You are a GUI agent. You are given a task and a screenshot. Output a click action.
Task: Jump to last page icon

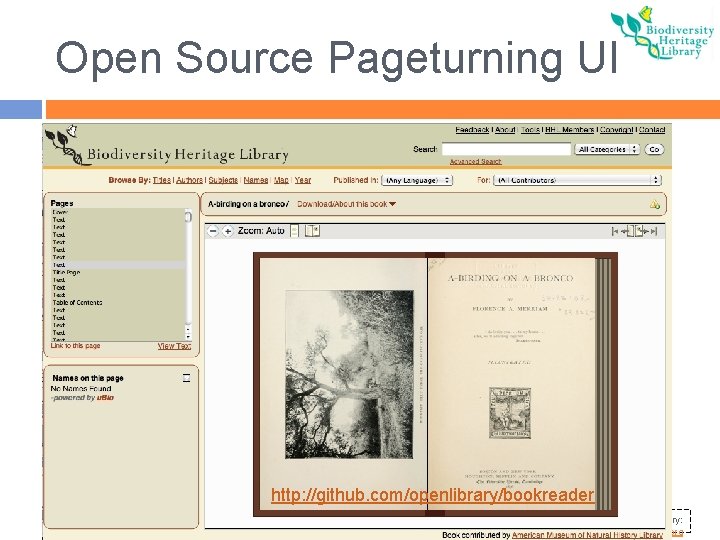[654, 231]
